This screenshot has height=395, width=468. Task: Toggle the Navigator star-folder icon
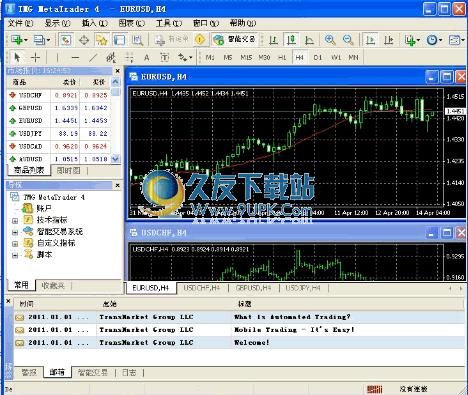102,40
